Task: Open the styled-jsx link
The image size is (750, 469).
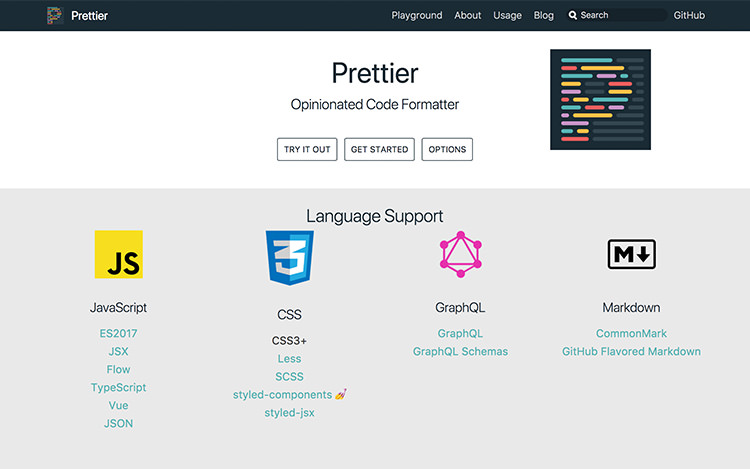Action: point(289,413)
